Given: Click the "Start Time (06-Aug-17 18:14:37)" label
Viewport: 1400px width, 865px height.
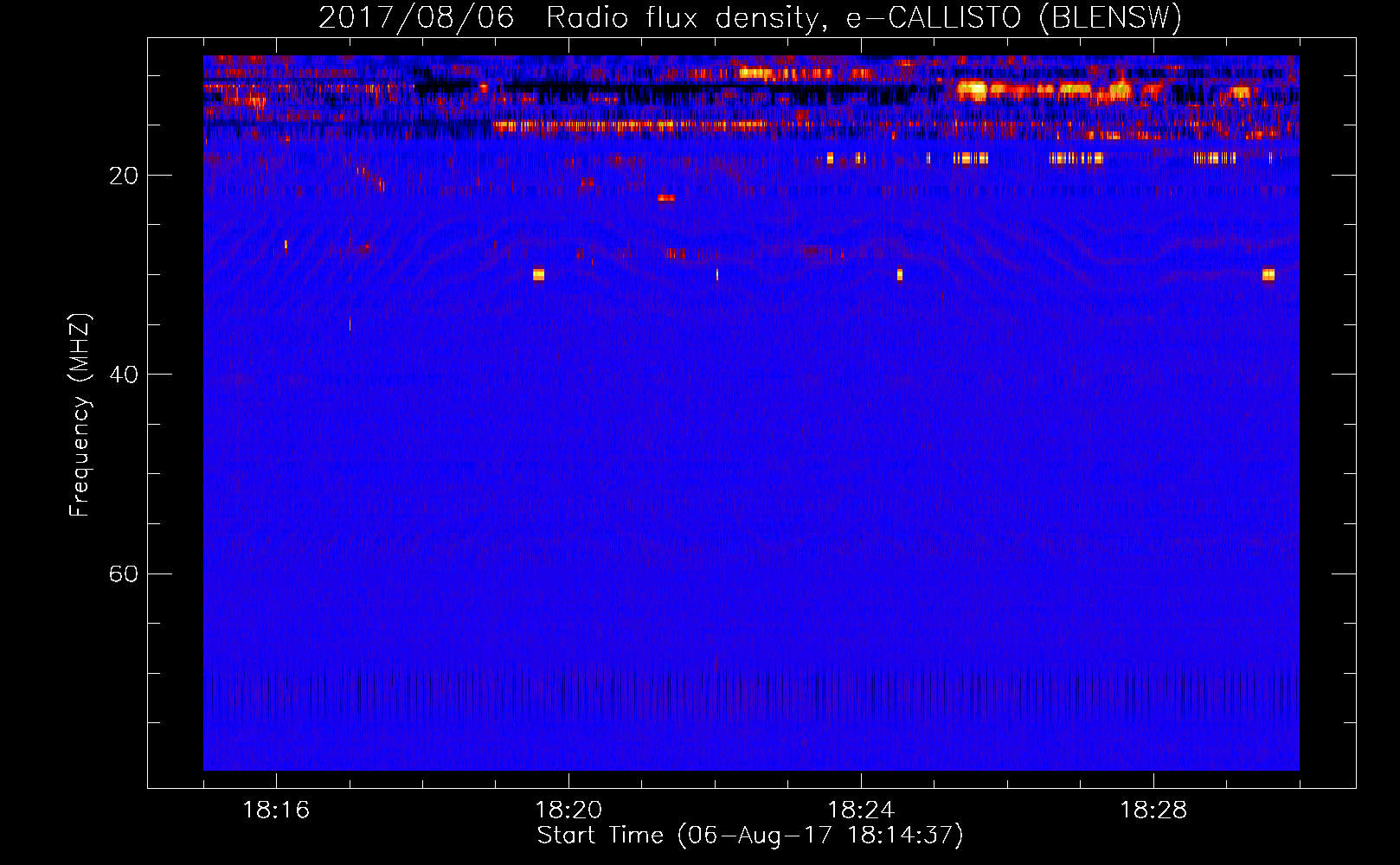Looking at the screenshot, I should tap(750, 836).
